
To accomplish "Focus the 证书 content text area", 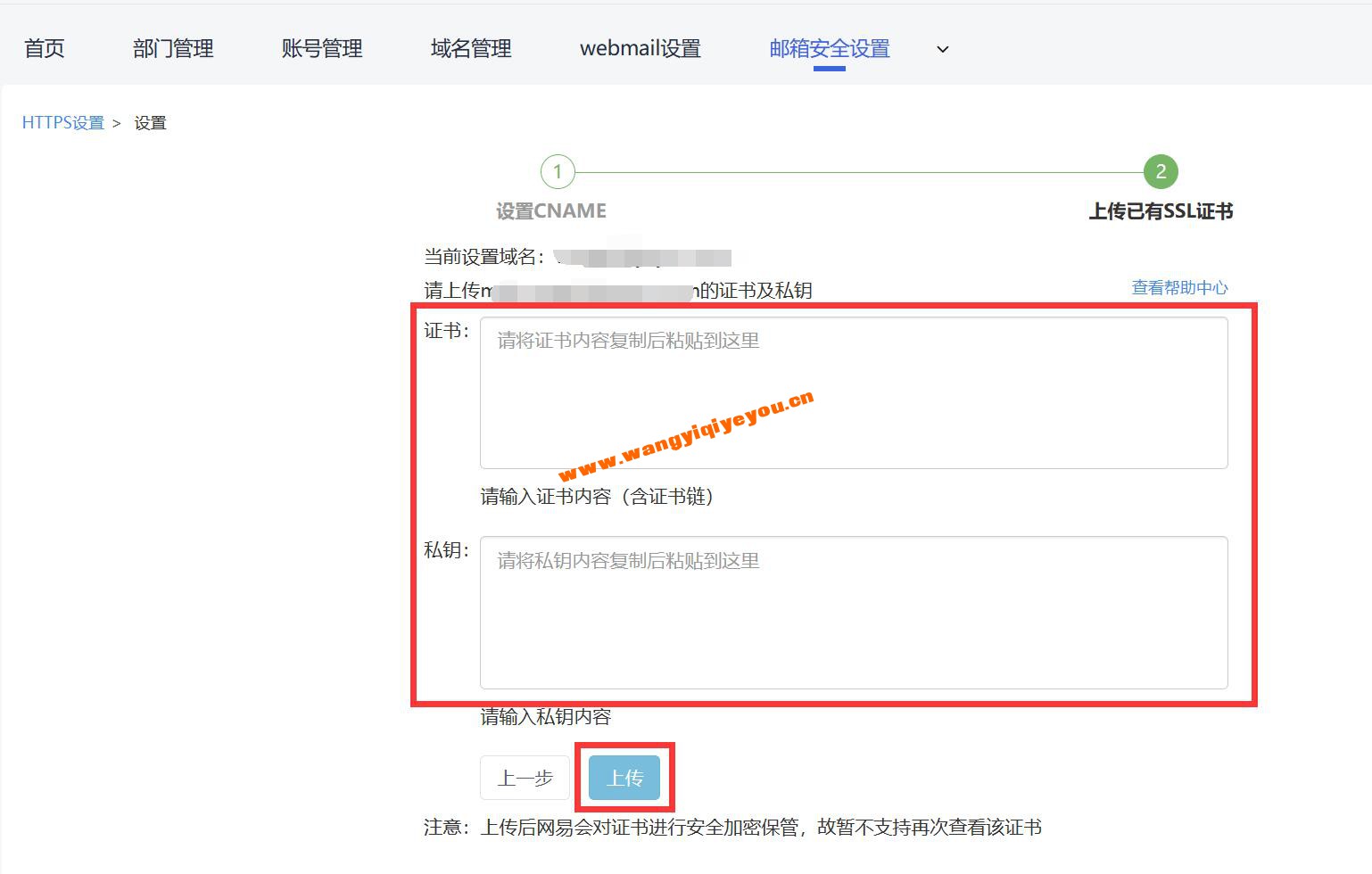I will pyautogui.click(x=854, y=392).
